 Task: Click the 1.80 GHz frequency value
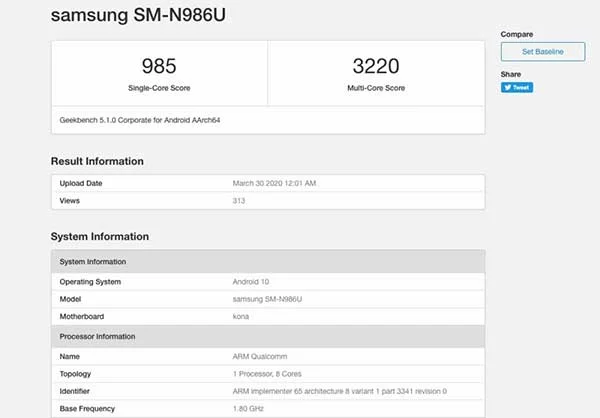pyautogui.click(x=248, y=409)
